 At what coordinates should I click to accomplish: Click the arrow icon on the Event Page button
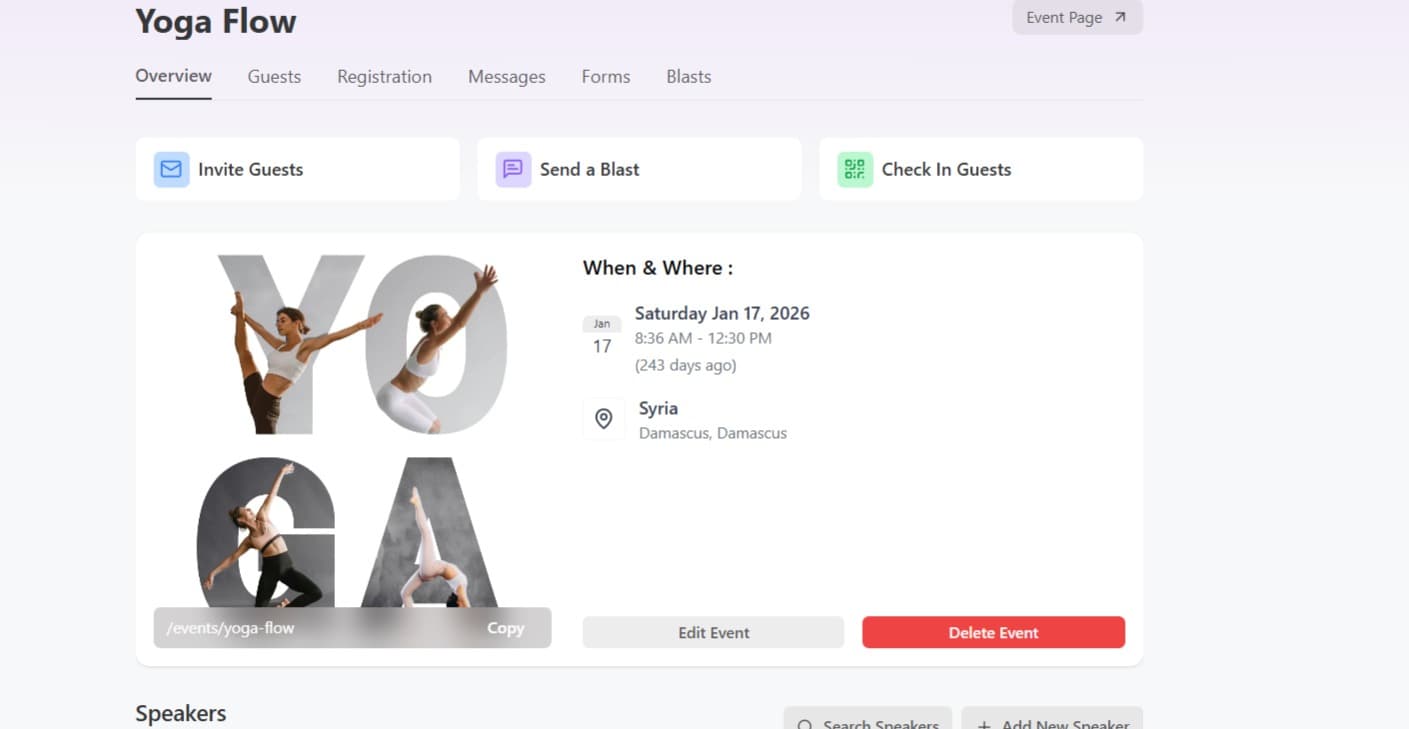[x=1120, y=17]
